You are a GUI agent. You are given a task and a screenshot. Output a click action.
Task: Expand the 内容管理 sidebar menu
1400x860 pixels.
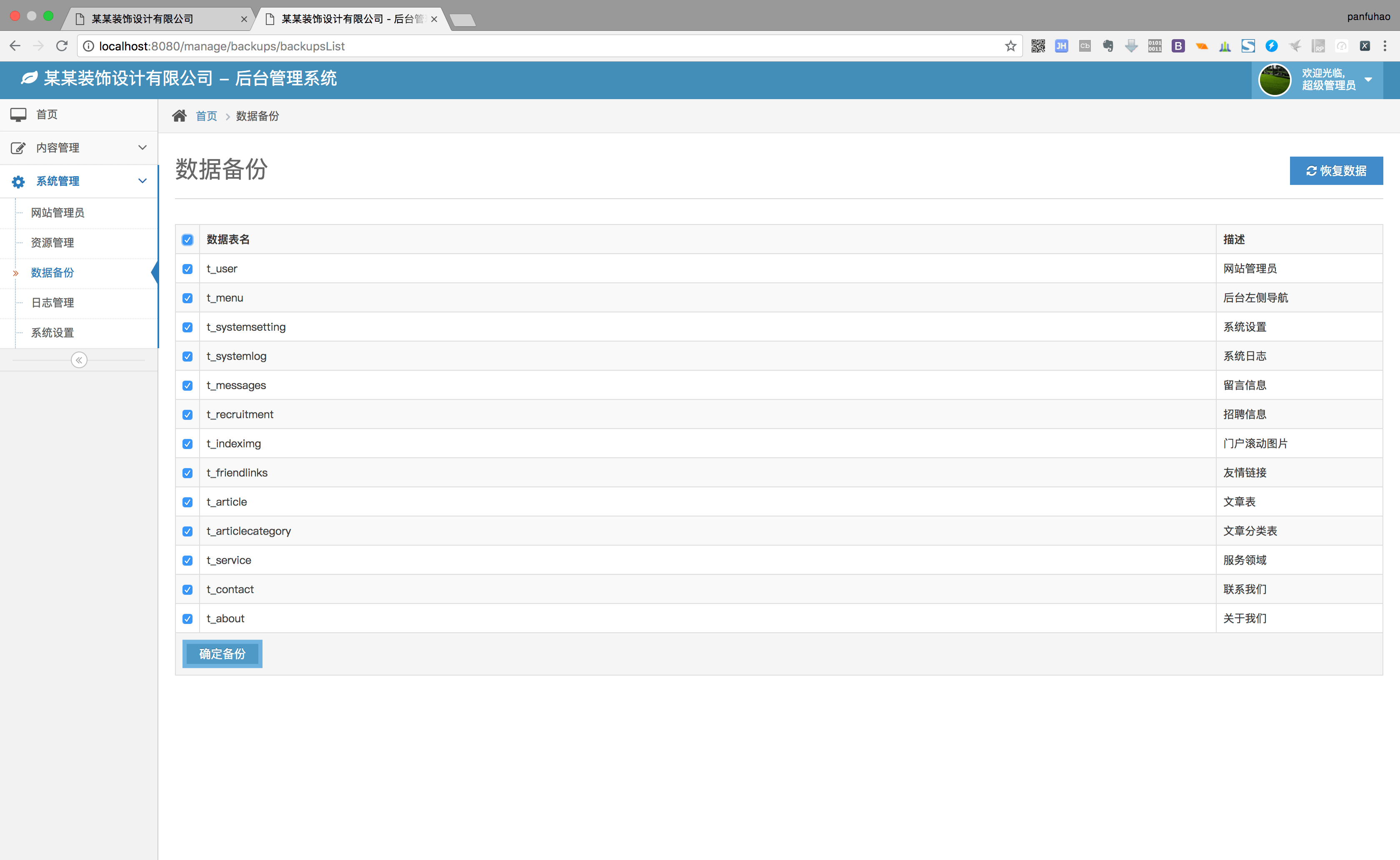[78, 148]
